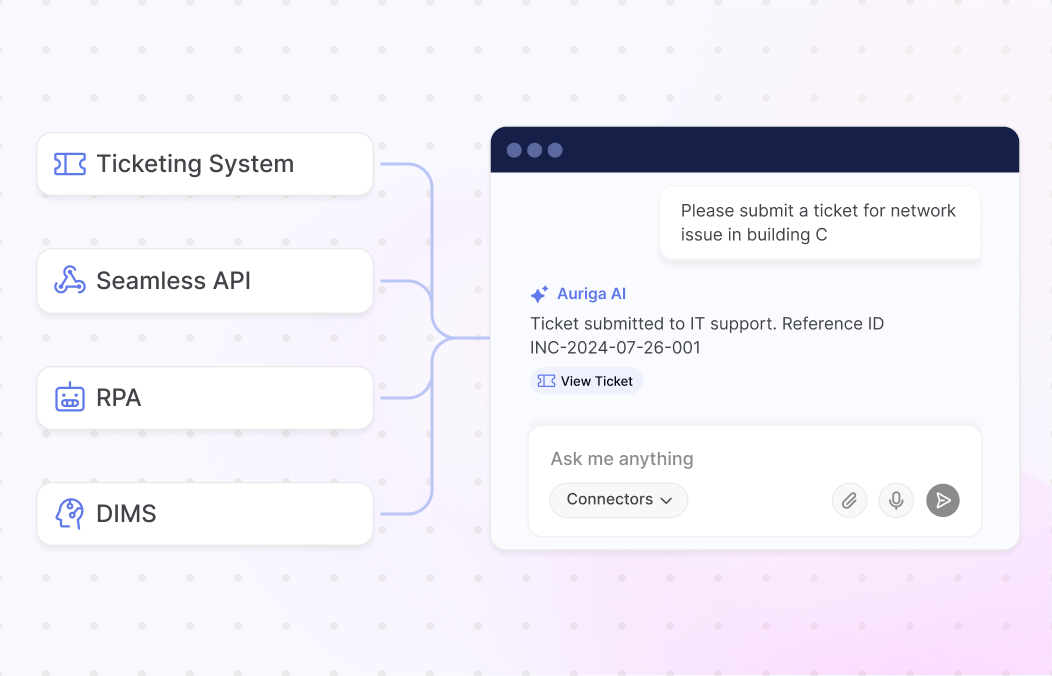The width and height of the screenshot is (1052, 676).
Task: Click the microphone voice input icon
Action: [x=896, y=500]
